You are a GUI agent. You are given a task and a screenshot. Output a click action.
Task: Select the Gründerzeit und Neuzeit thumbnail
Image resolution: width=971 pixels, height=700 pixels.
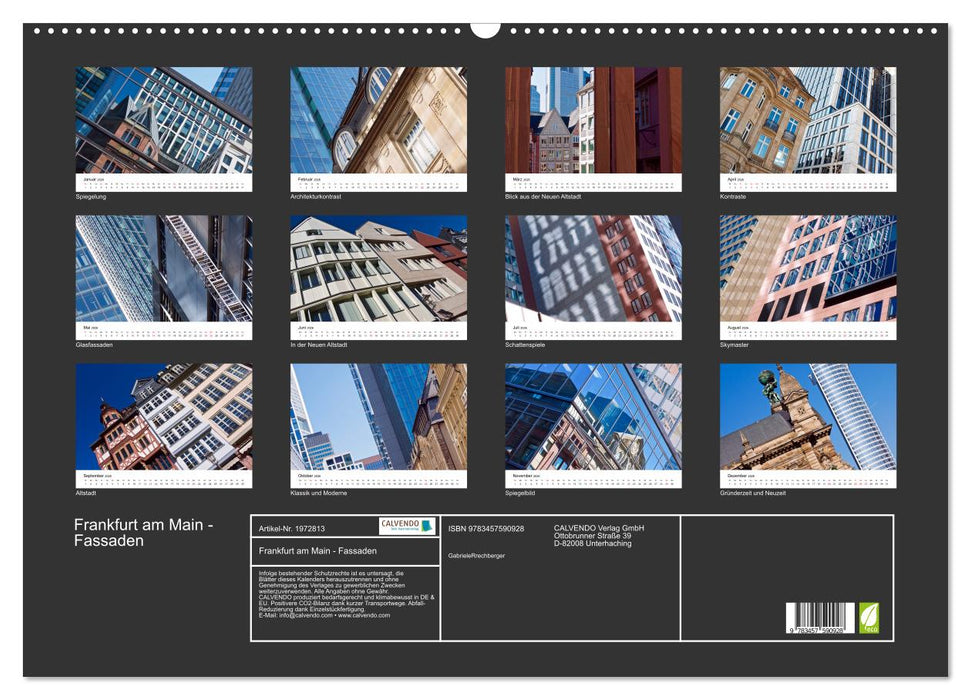808,416
